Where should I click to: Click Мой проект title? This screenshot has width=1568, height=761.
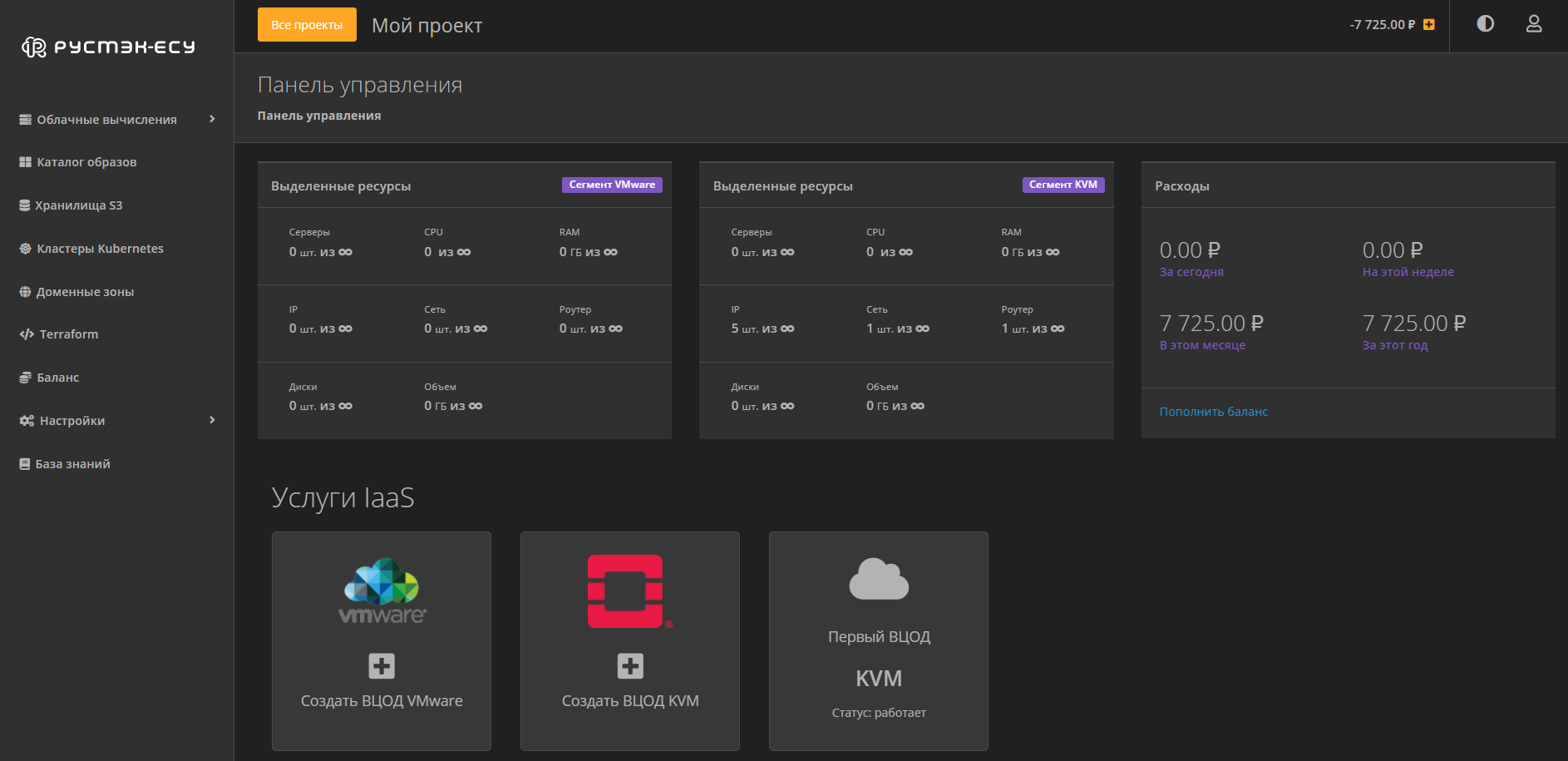point(427,26)
